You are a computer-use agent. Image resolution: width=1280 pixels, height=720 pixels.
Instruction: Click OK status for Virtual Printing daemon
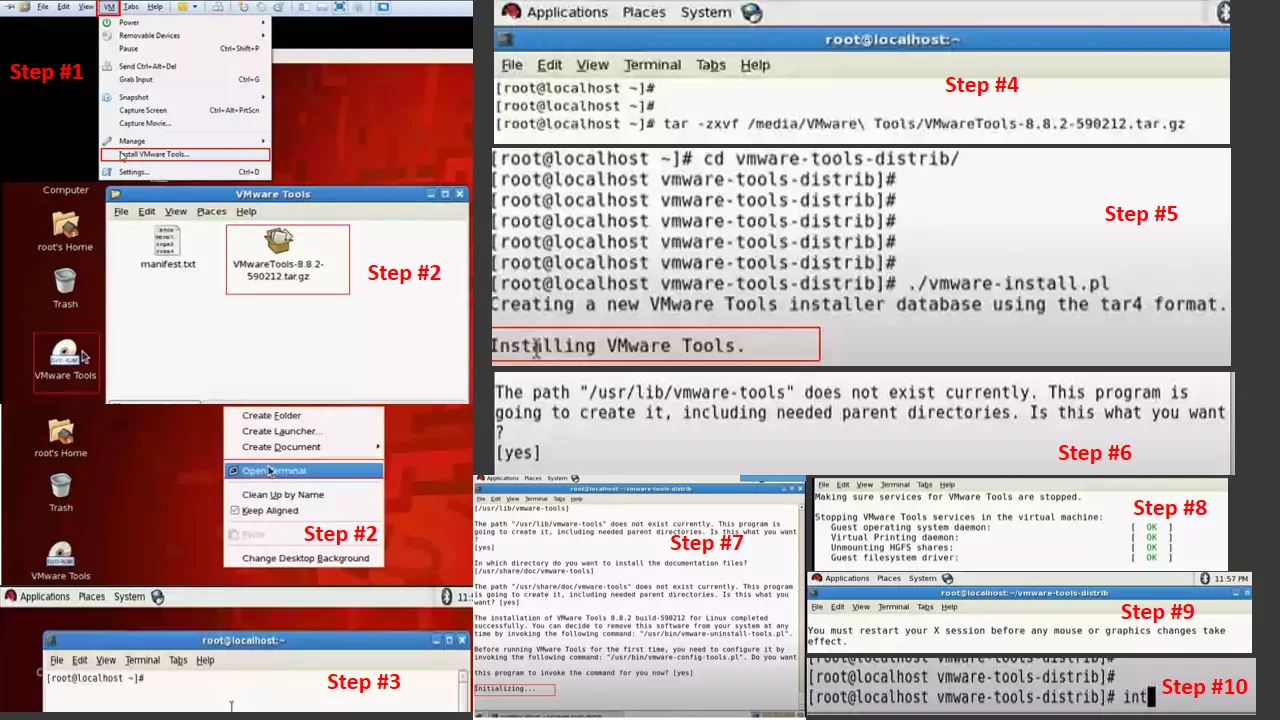click(x=1152, y=537)
